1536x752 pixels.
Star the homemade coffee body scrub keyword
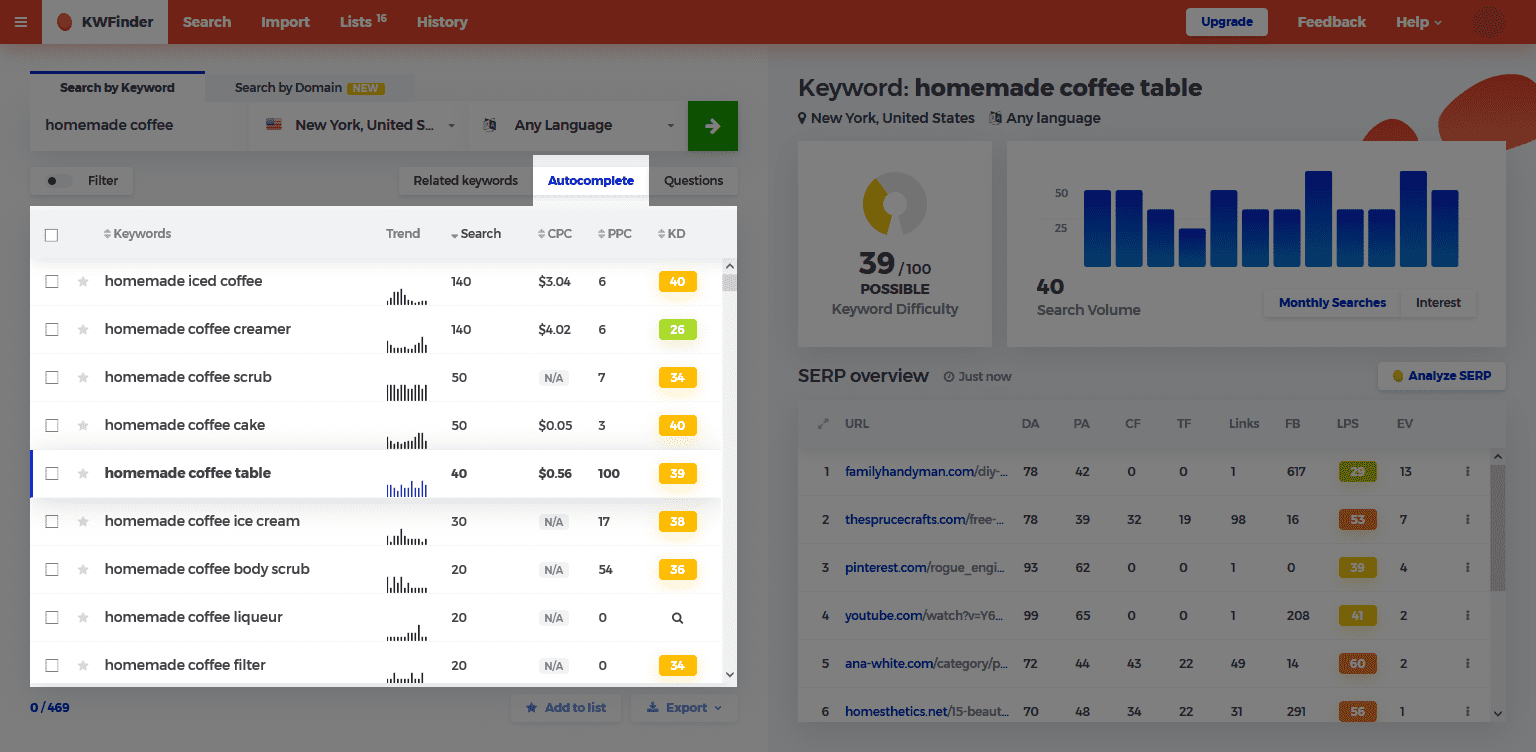point(83,570)
